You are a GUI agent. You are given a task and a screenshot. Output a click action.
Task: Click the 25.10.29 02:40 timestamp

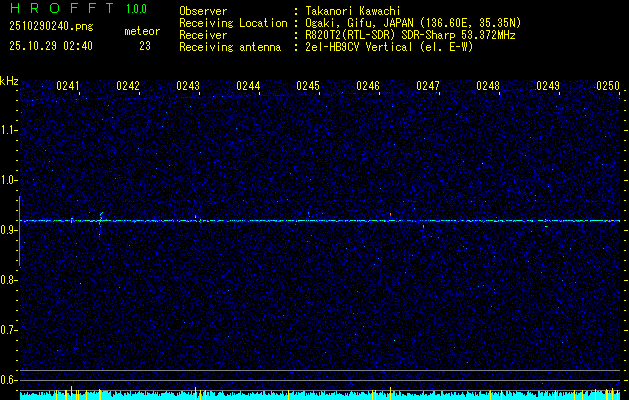[50, 46]
